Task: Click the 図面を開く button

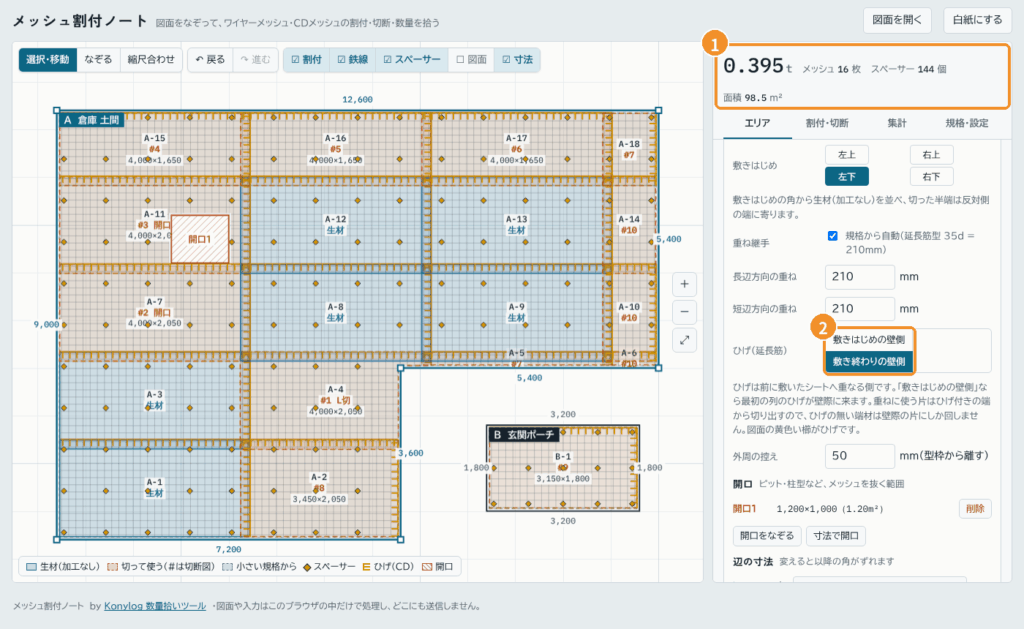Action: (x=897, y=20)
